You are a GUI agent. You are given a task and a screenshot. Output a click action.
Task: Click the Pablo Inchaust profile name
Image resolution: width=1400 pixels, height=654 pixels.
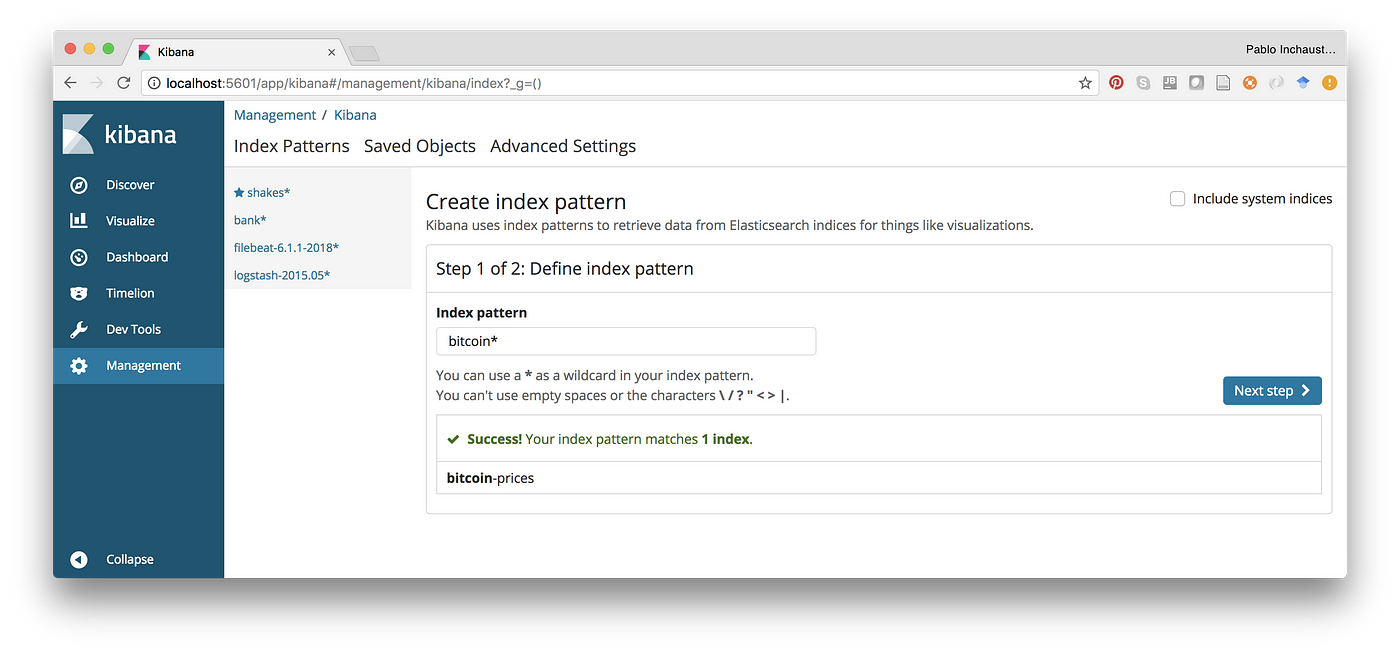pos(1290,49)
